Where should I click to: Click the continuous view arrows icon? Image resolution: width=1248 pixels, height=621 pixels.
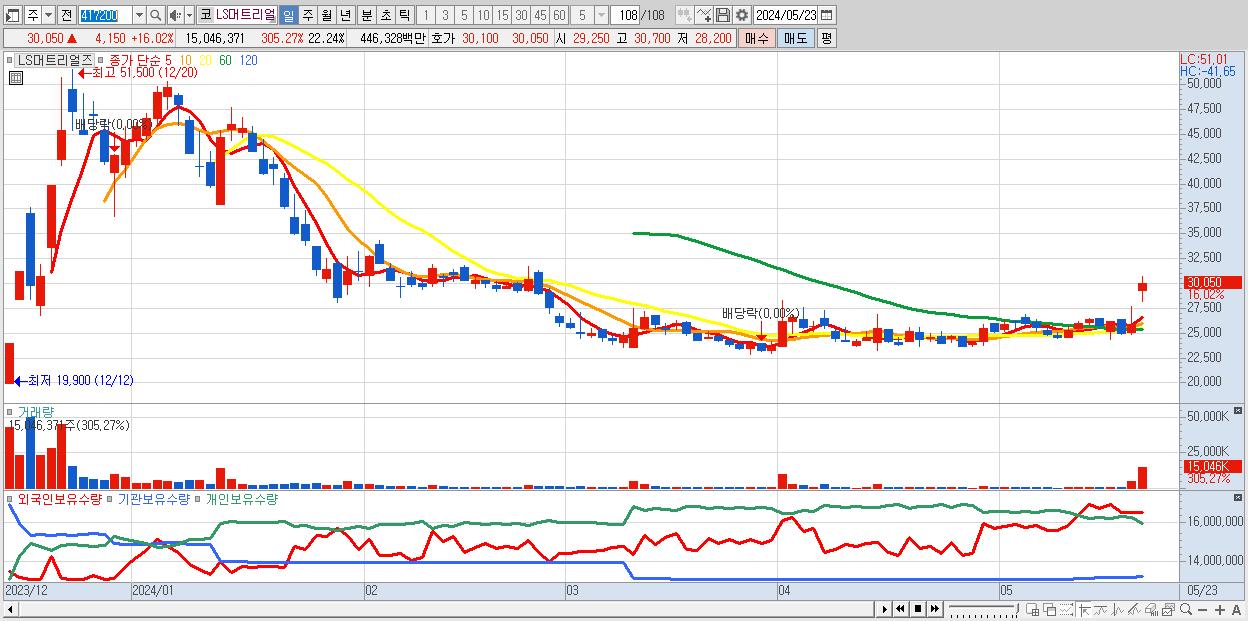click(x=684, y=15)
